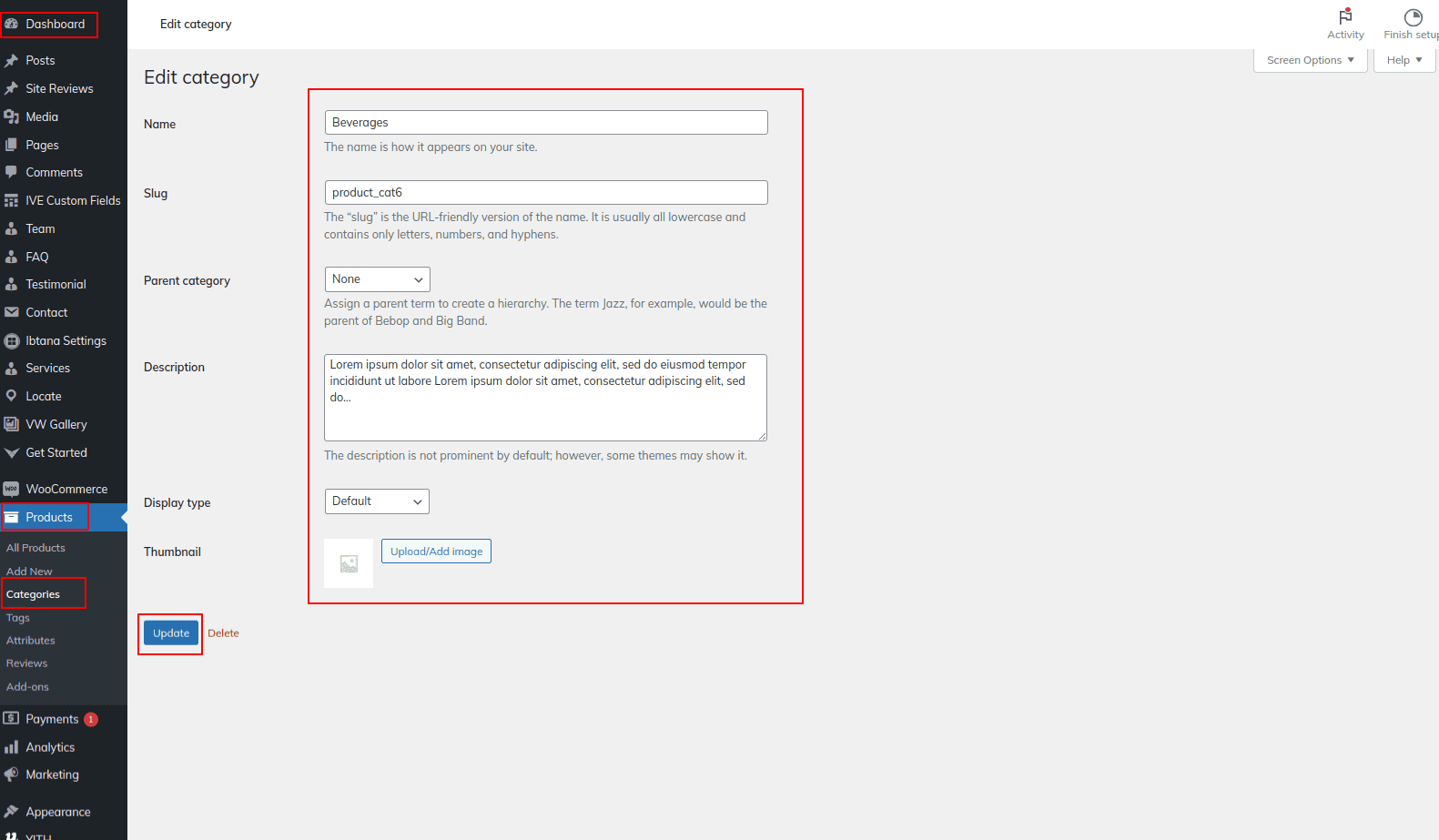Expand the Screen Options panel
Viewport: 1439px width, 840px height.
[x=1310, y=60]
